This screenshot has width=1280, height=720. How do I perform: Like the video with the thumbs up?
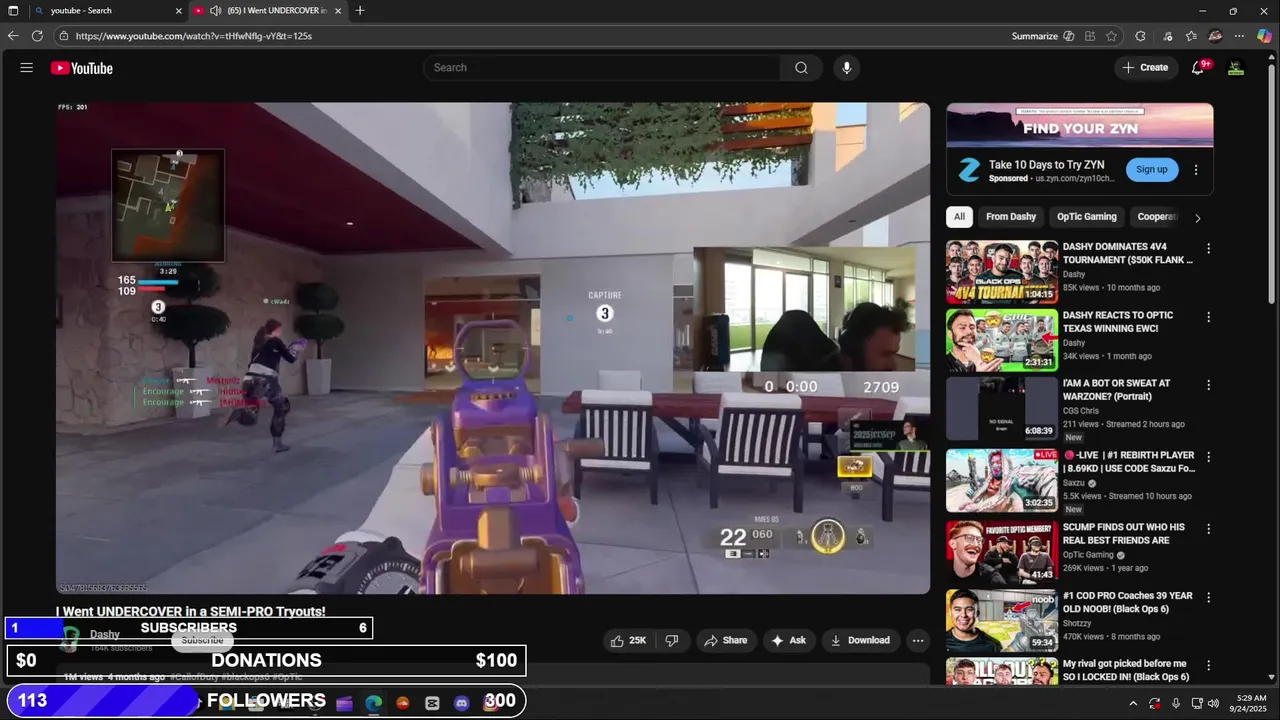coord(629,640)
